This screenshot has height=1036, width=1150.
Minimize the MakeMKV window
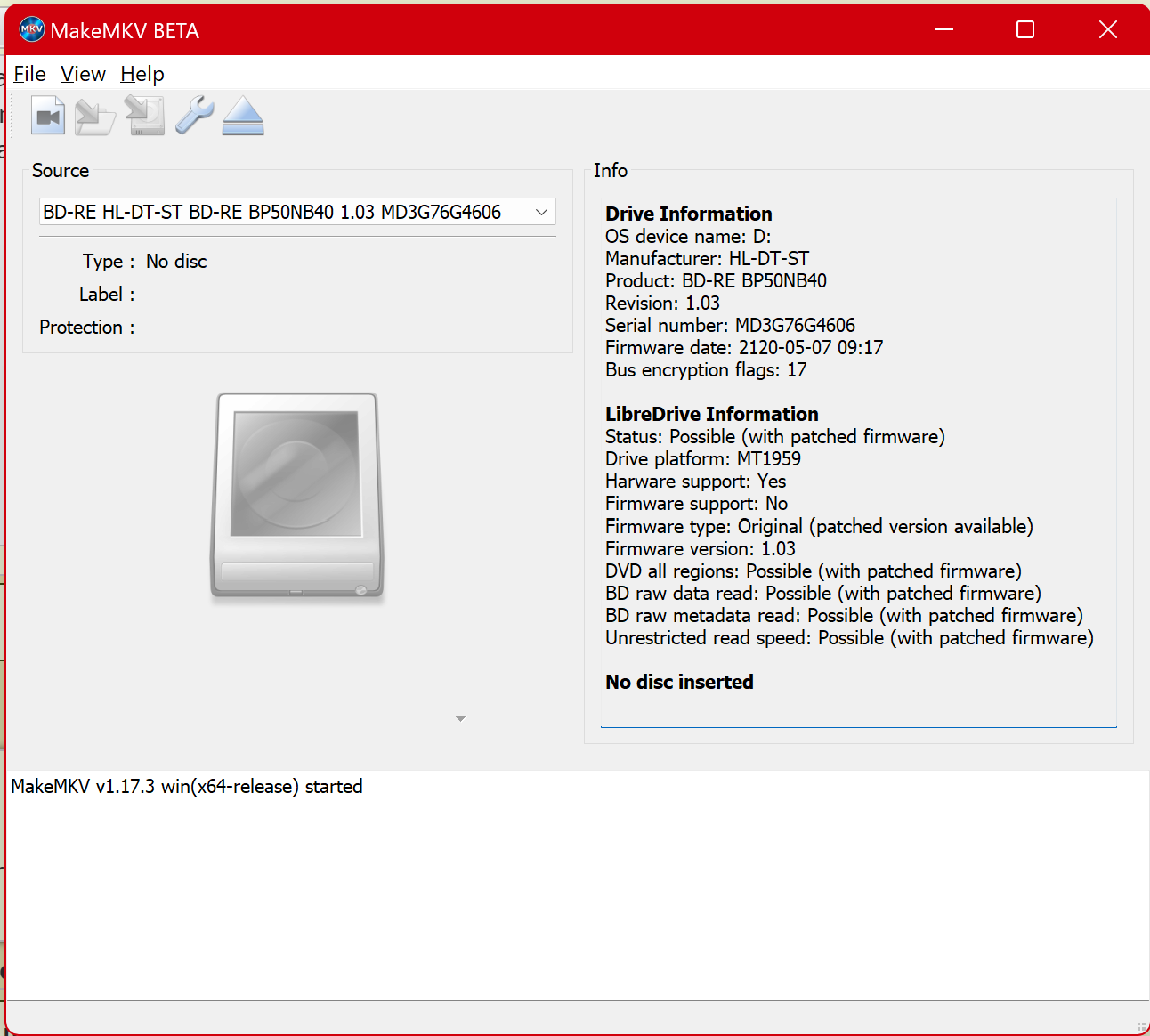click(x=944, y=30)
